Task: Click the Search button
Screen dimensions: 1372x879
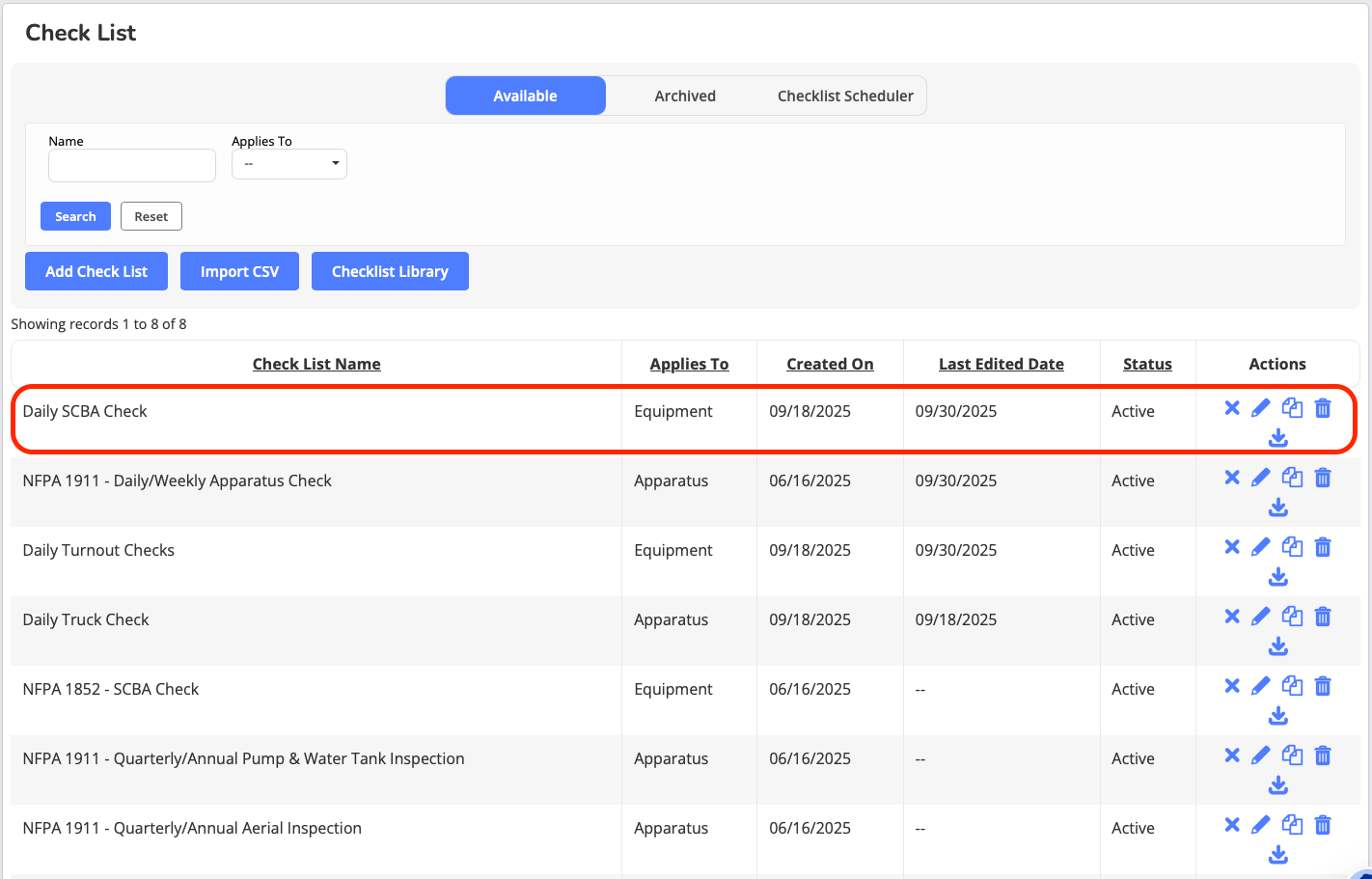Action: [x=75, y=216]
